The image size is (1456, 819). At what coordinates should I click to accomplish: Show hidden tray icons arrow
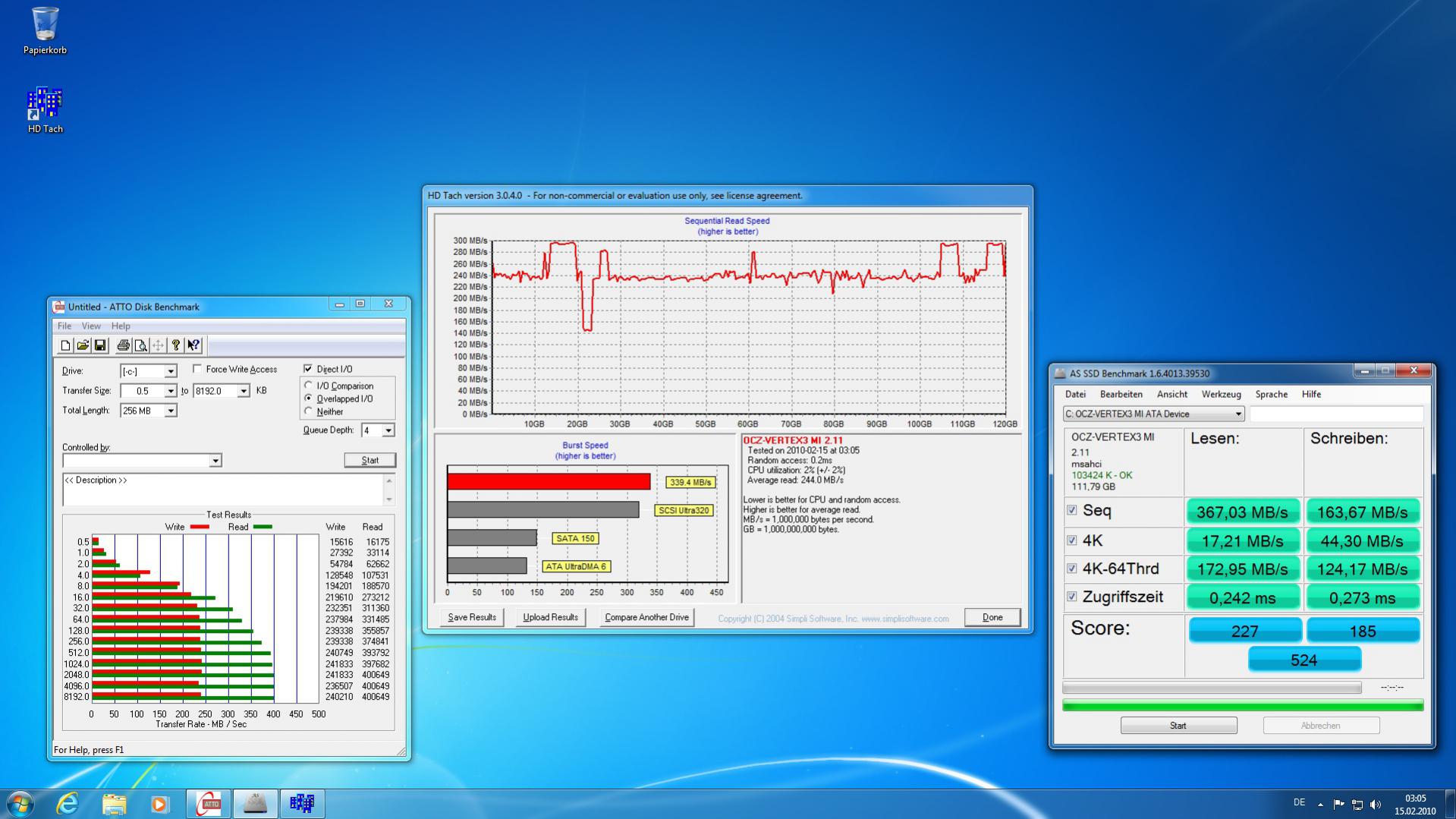[x=1320, y=804]
